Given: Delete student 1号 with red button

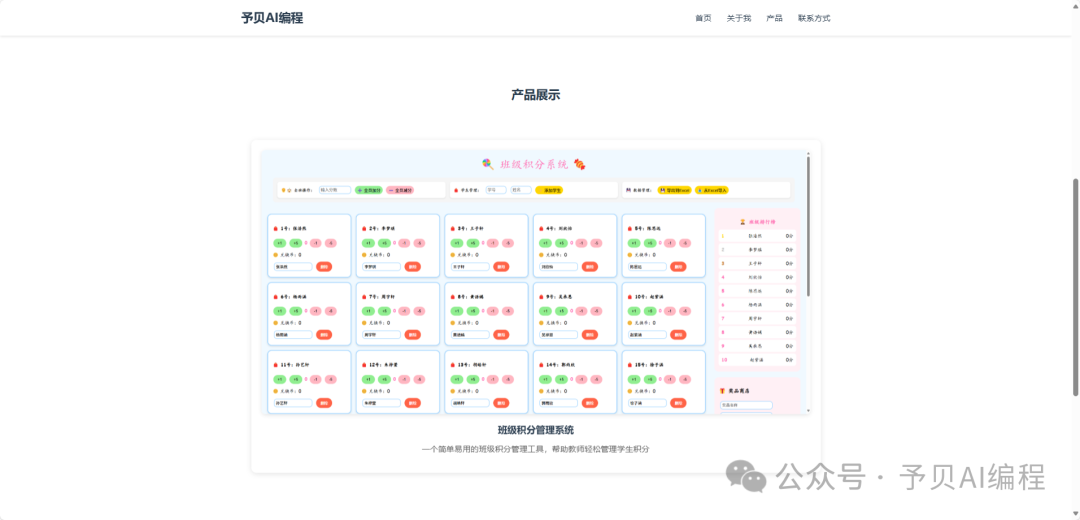Looking at the screenshot, I should coord(324,267).
